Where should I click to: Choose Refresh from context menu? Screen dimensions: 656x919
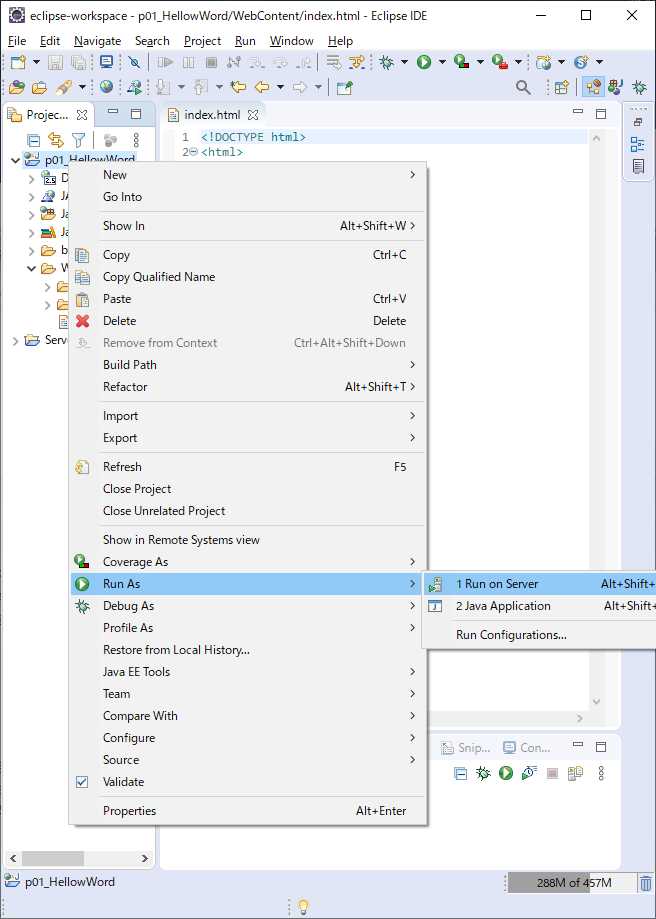tap(249, 467)
